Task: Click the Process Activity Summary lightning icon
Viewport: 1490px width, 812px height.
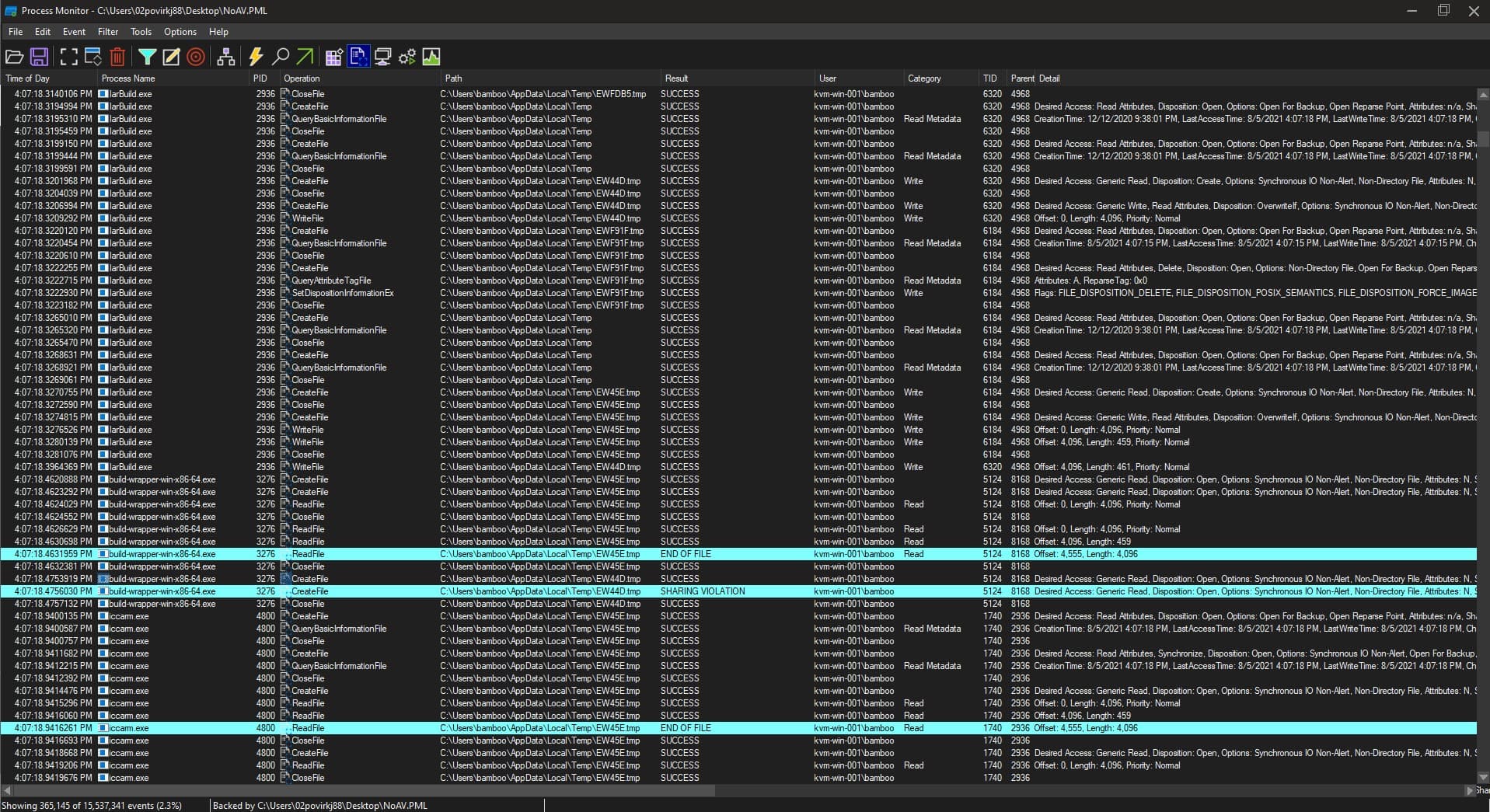Action: [256, 57]
